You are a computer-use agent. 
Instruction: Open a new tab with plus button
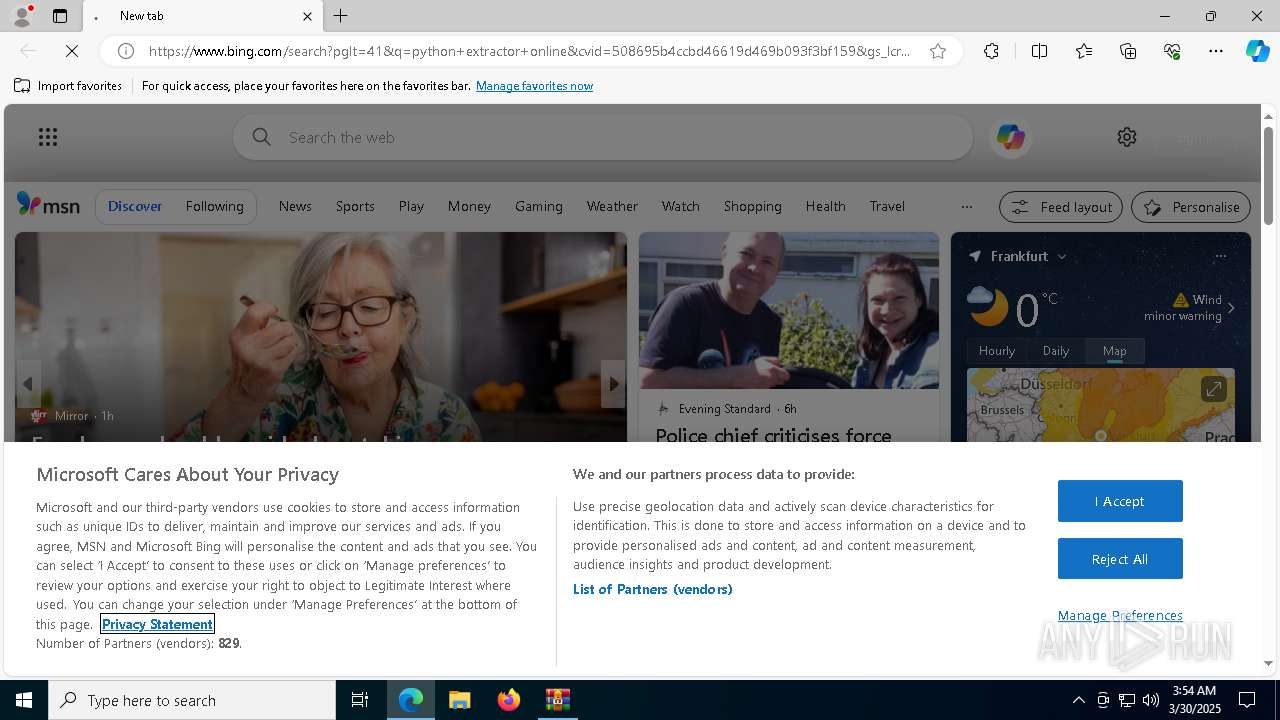341,16
